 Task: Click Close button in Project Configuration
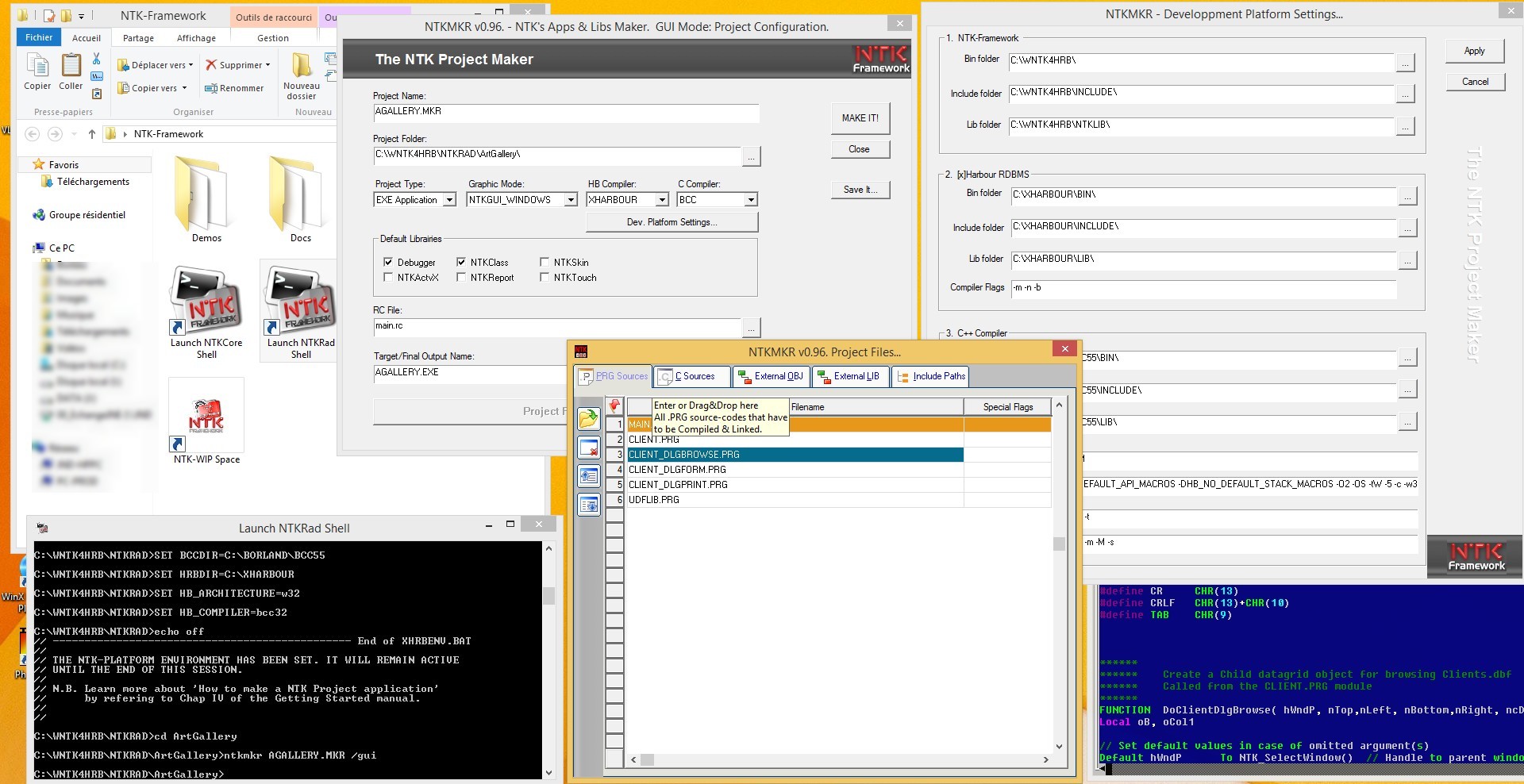pyautogui.click(x=860, y=149)
